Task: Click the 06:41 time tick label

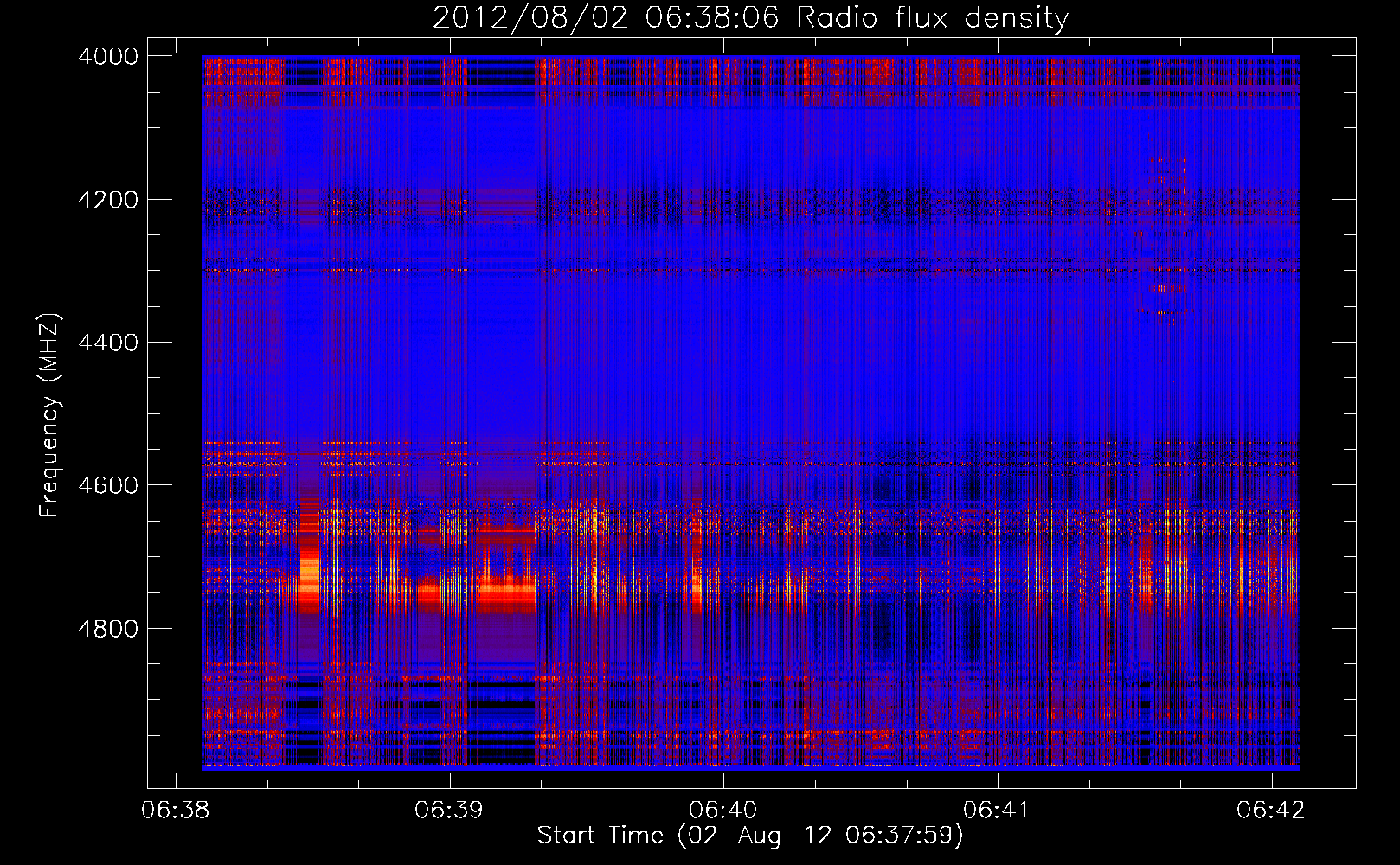Action: click(x=998, y=811)
